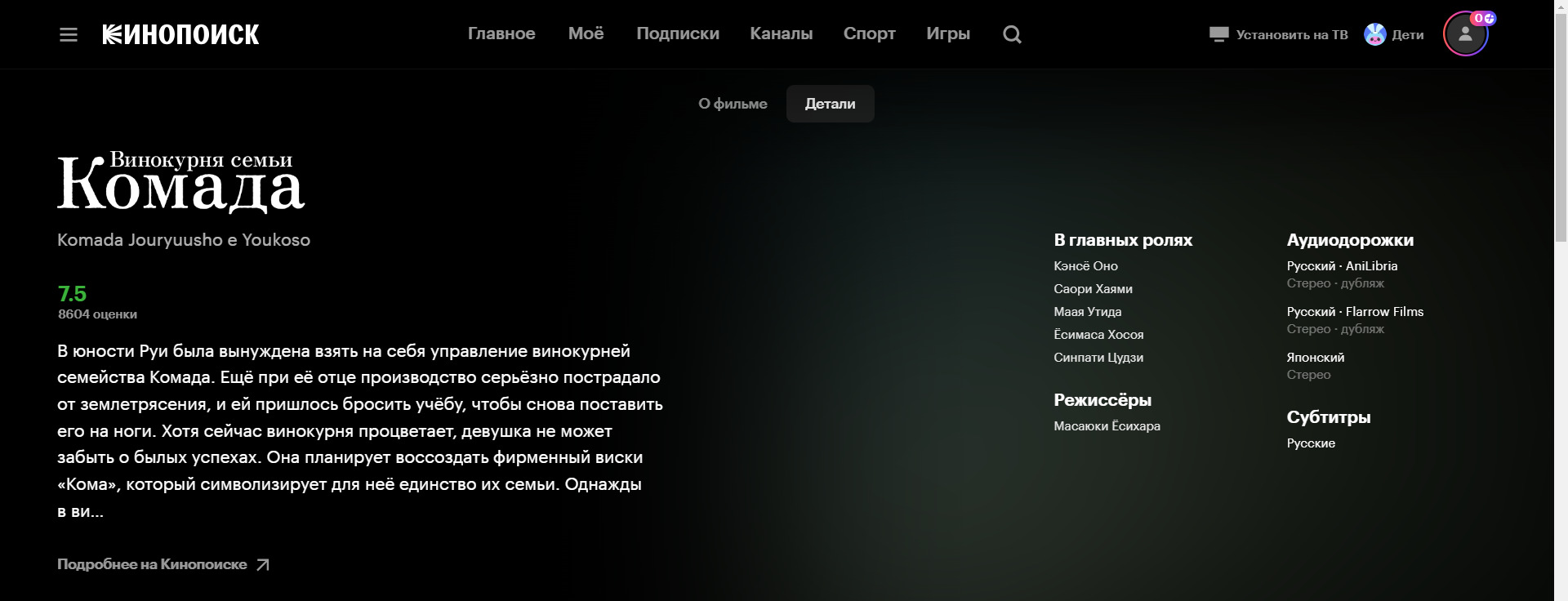The height and width of the screenshot is (601, 1568).
Task: Go to Главное in navigation
Action: (501, 34)
